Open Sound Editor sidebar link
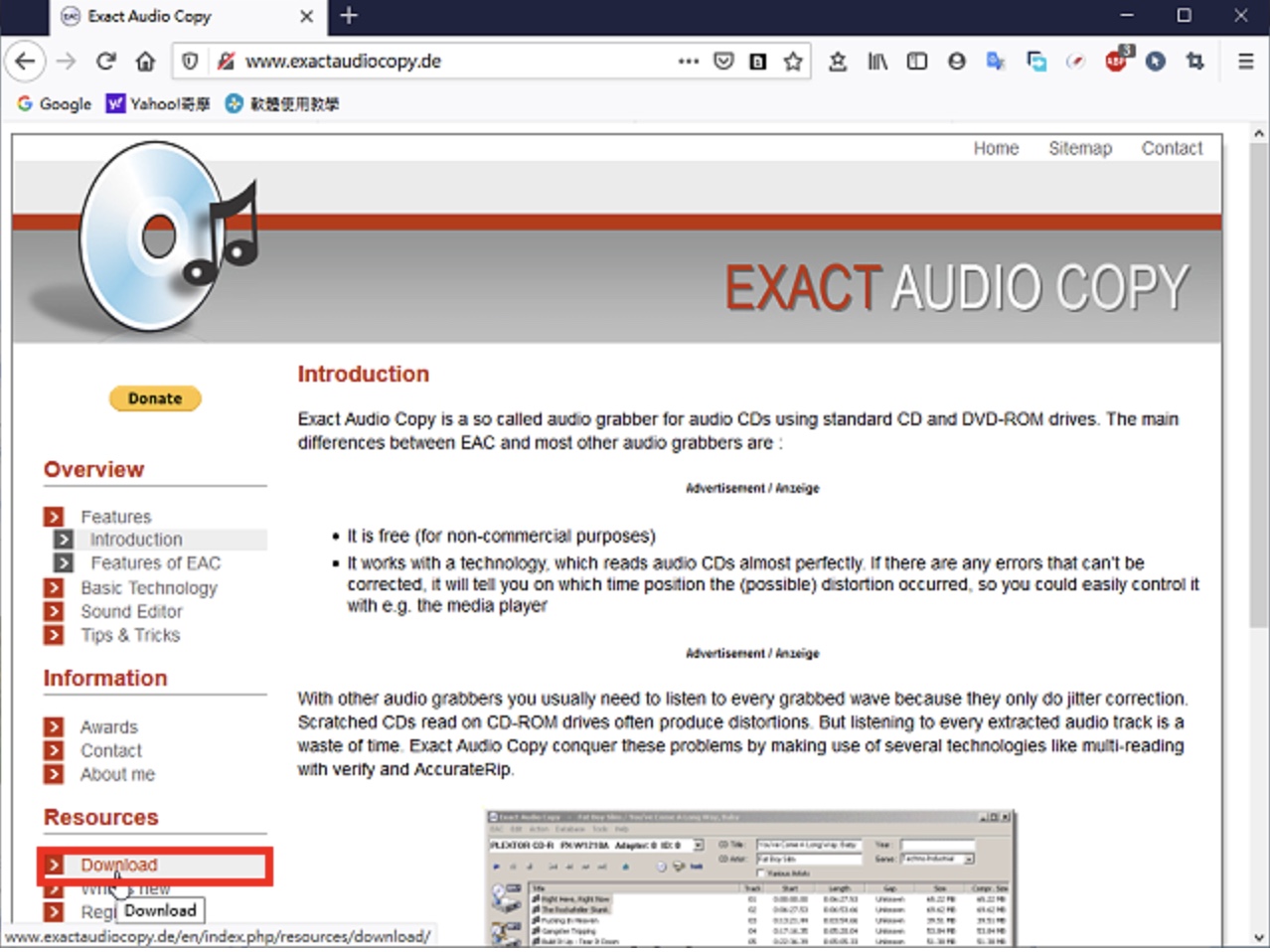Viewport: 1270px width, 952px height. pyautogui.click(x=131, y=611)
